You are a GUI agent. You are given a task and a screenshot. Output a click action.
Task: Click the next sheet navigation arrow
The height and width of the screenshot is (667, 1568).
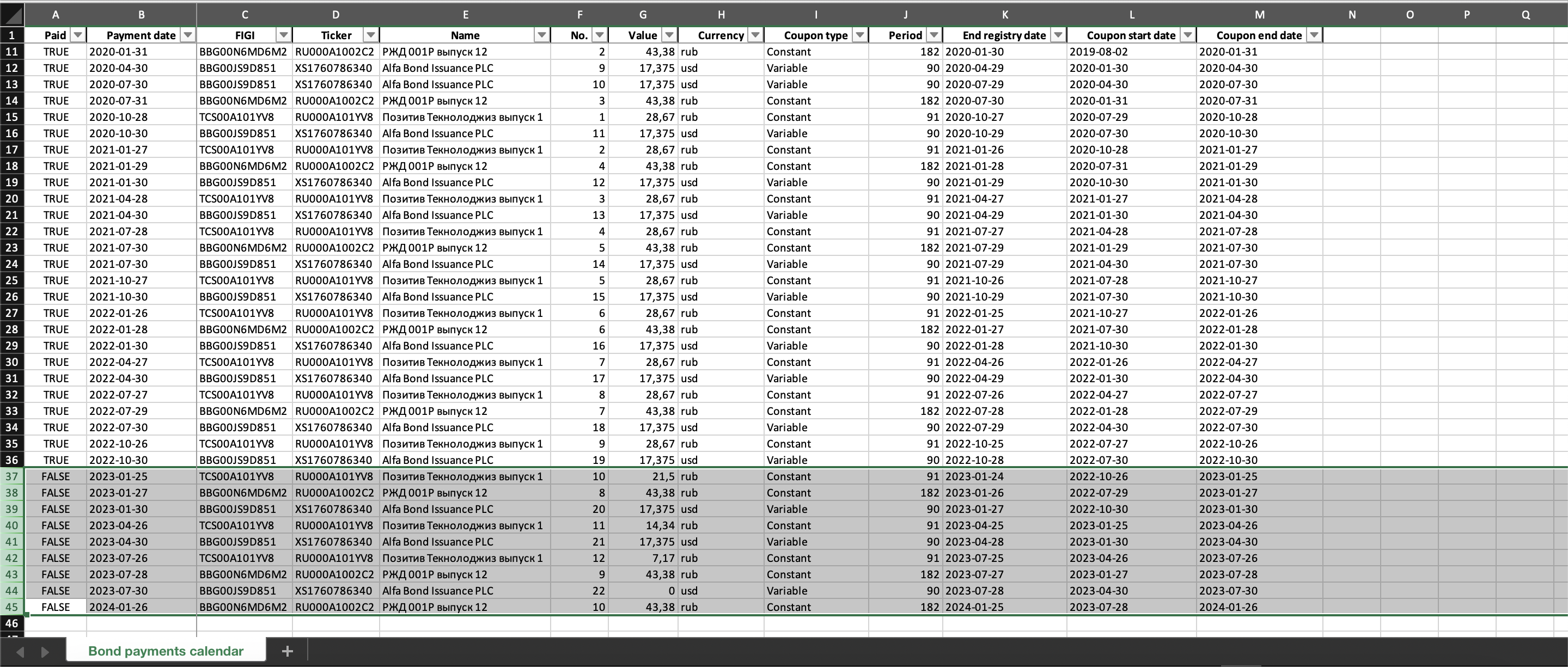coord(45,652)
